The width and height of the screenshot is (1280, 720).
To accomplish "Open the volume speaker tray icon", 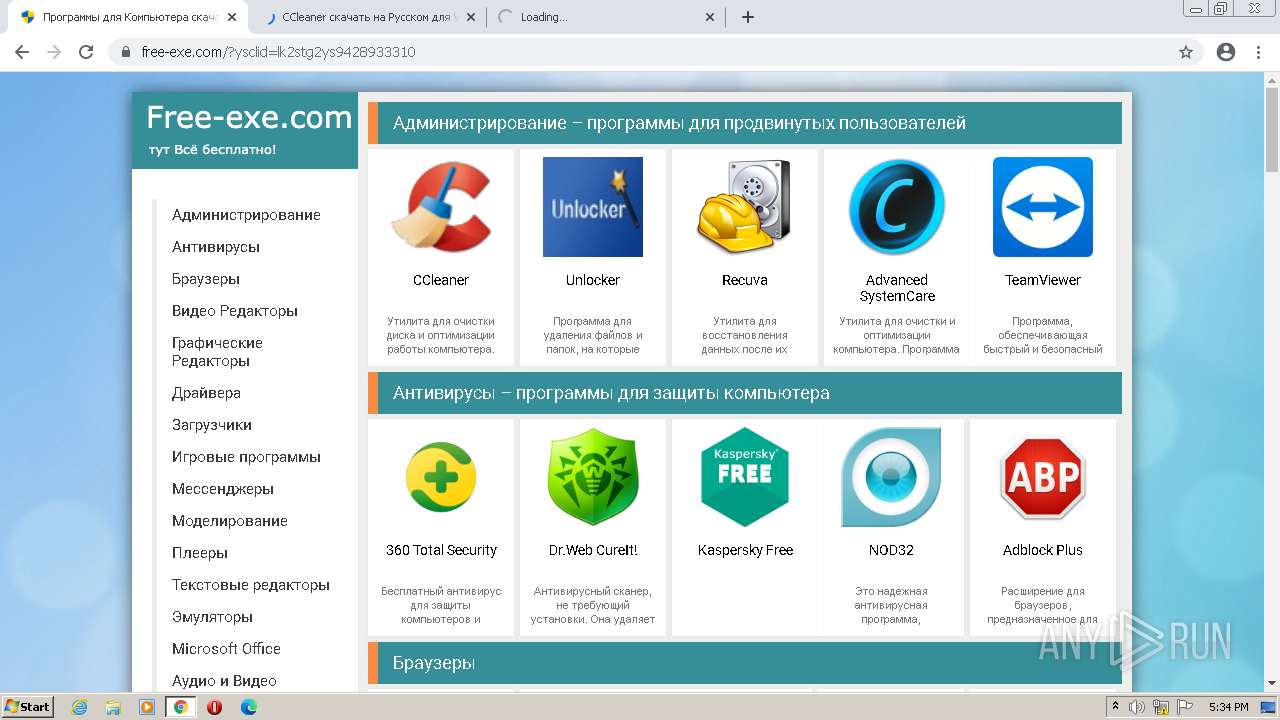I will pos(1136,707).
